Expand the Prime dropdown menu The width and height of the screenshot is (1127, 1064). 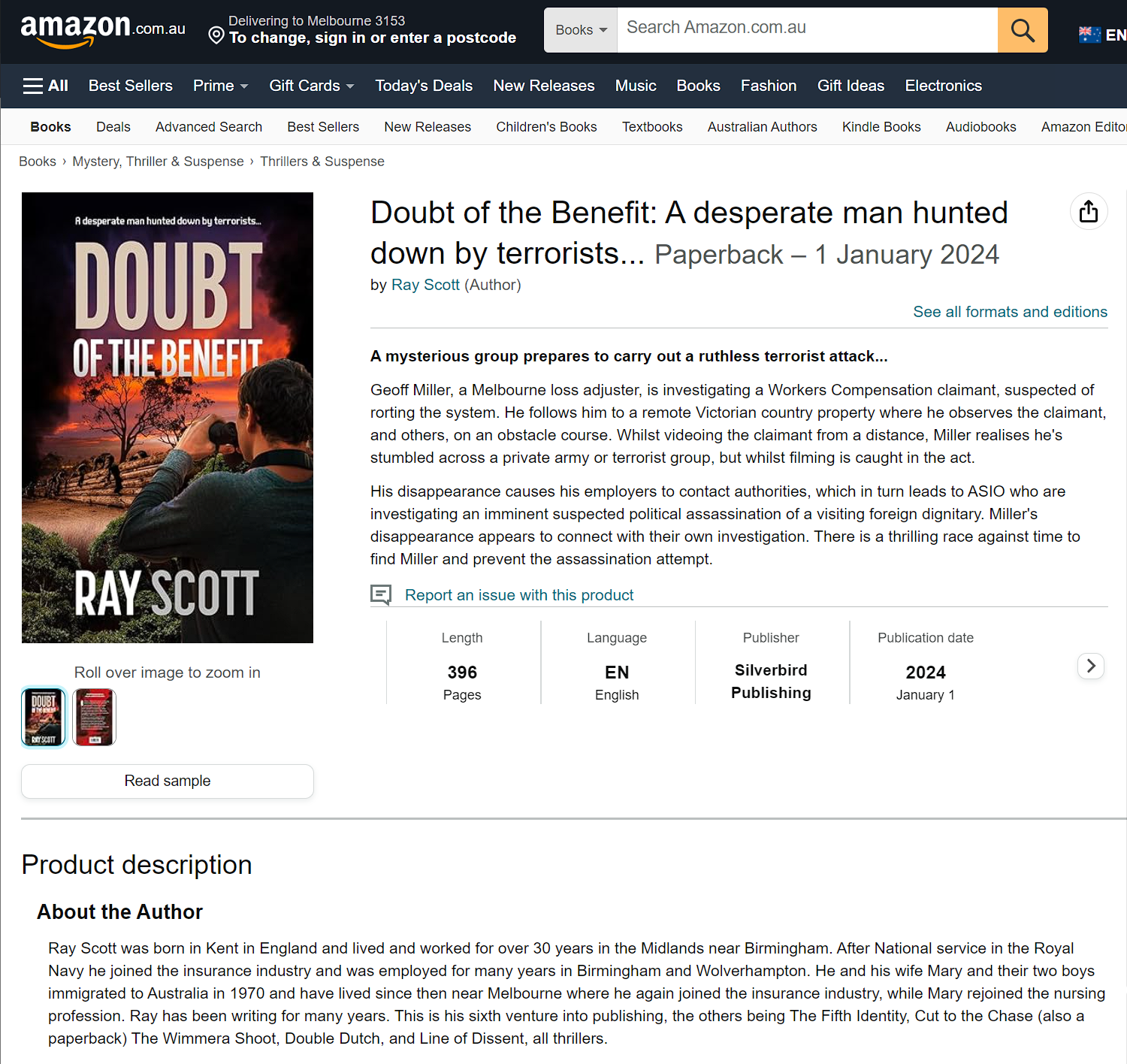[221, 86]
